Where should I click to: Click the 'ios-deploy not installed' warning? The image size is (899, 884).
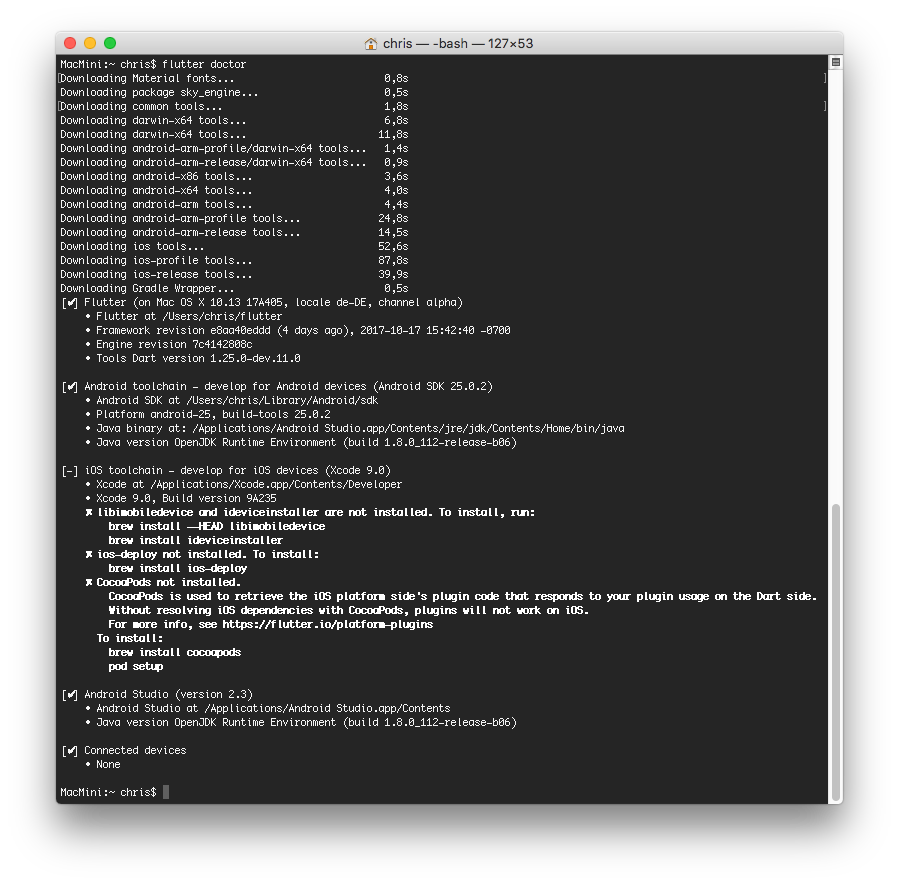click(202, 554)
